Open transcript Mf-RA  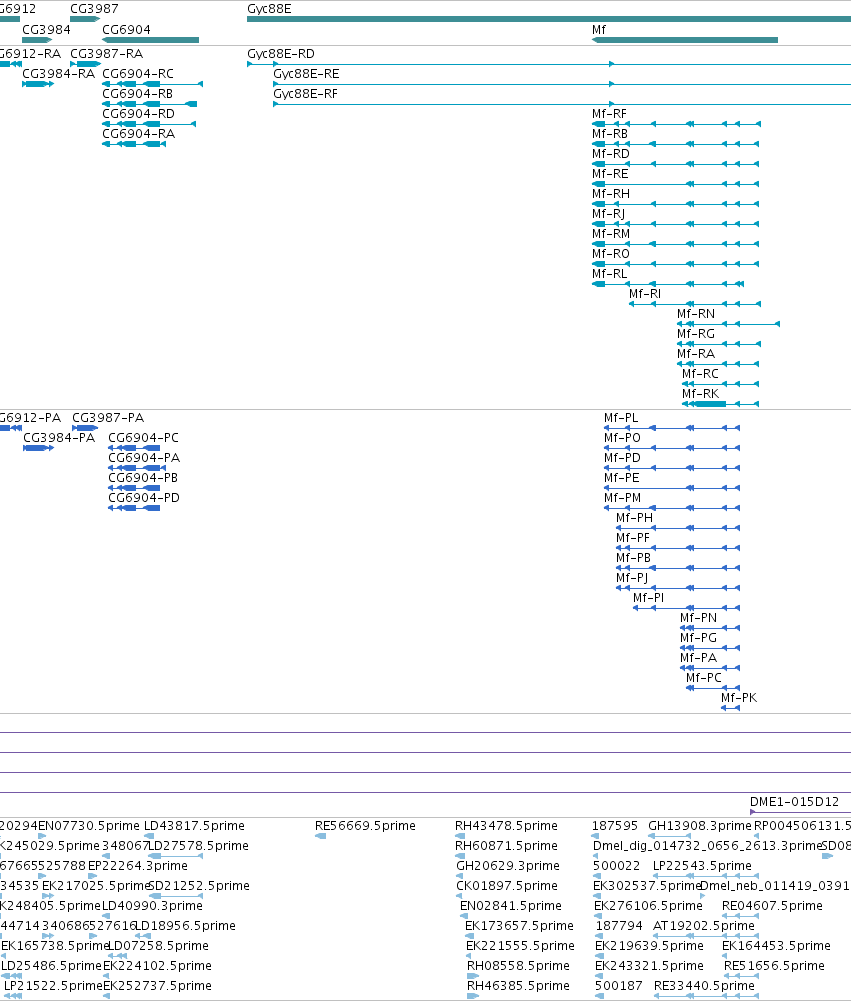(718, 364)
